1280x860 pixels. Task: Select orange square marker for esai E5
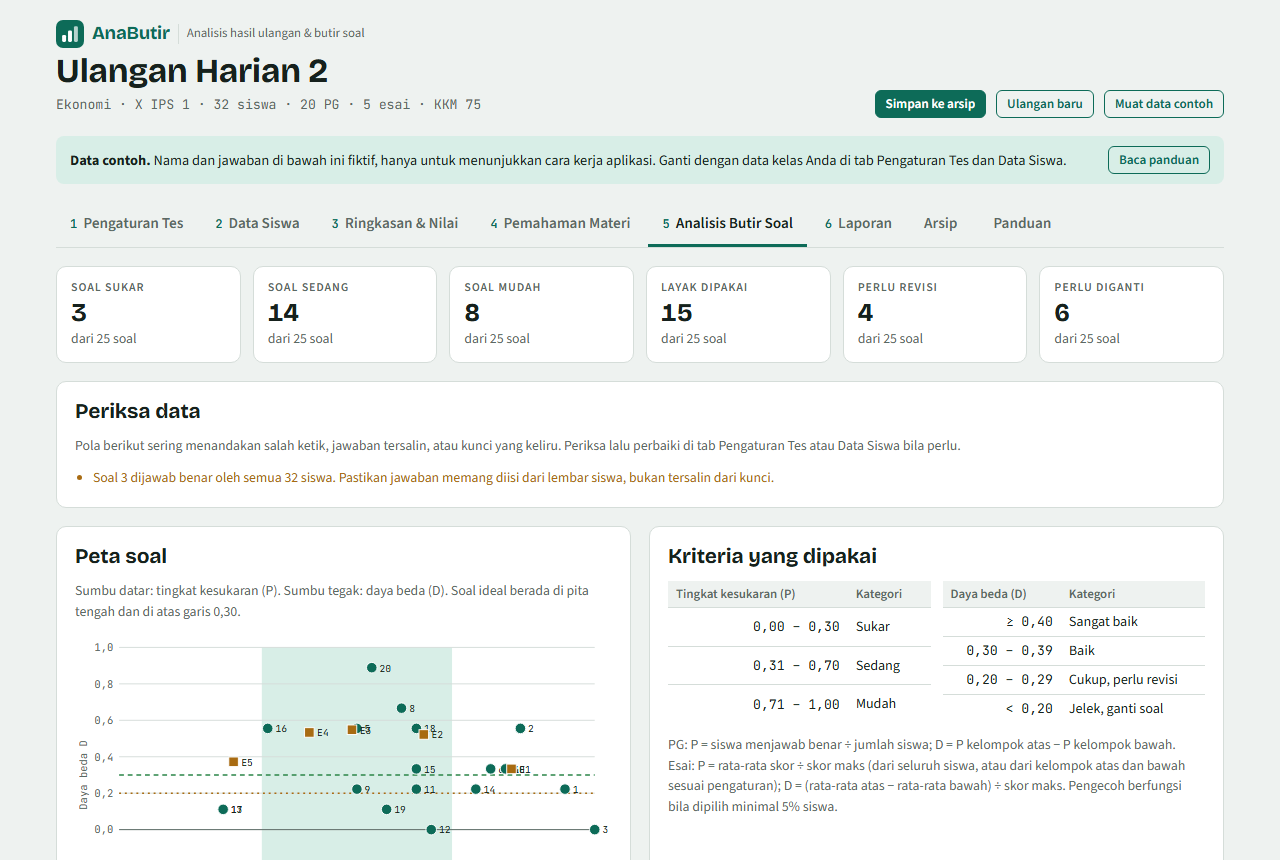click(x=234, y=762)
